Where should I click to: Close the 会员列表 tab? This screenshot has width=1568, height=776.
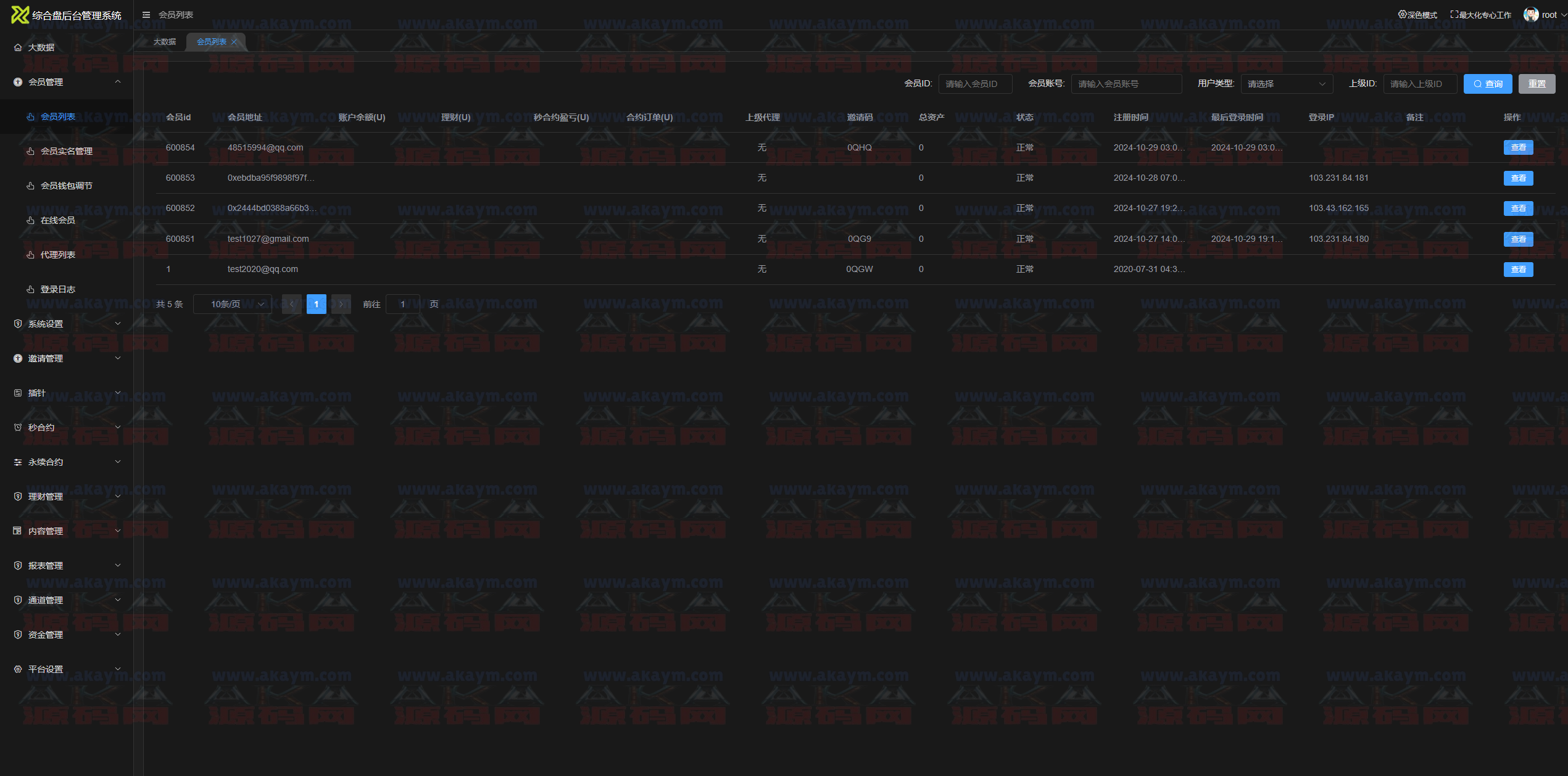point(234,42)
